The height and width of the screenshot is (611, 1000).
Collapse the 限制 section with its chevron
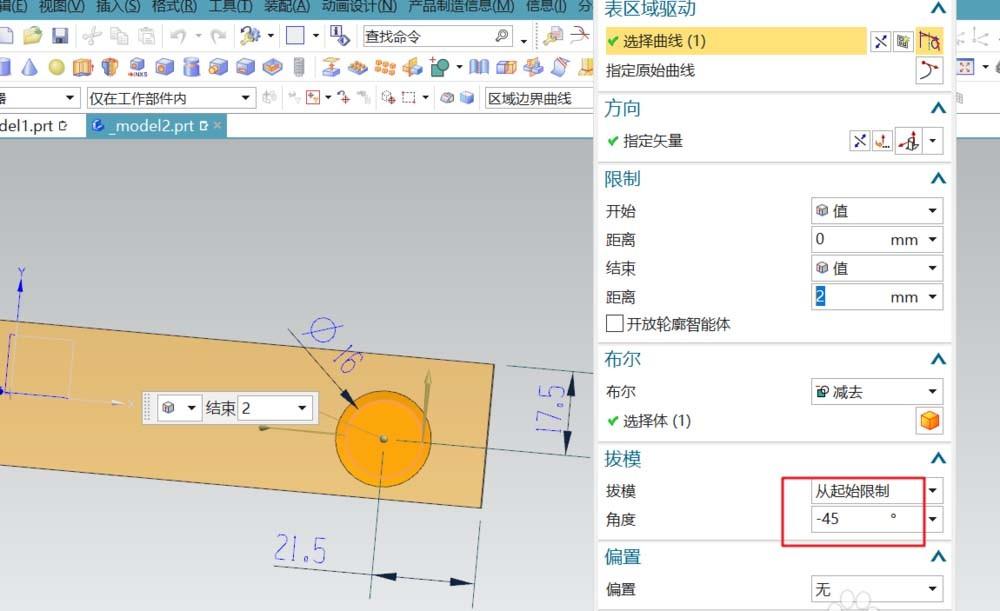point(937,178)
